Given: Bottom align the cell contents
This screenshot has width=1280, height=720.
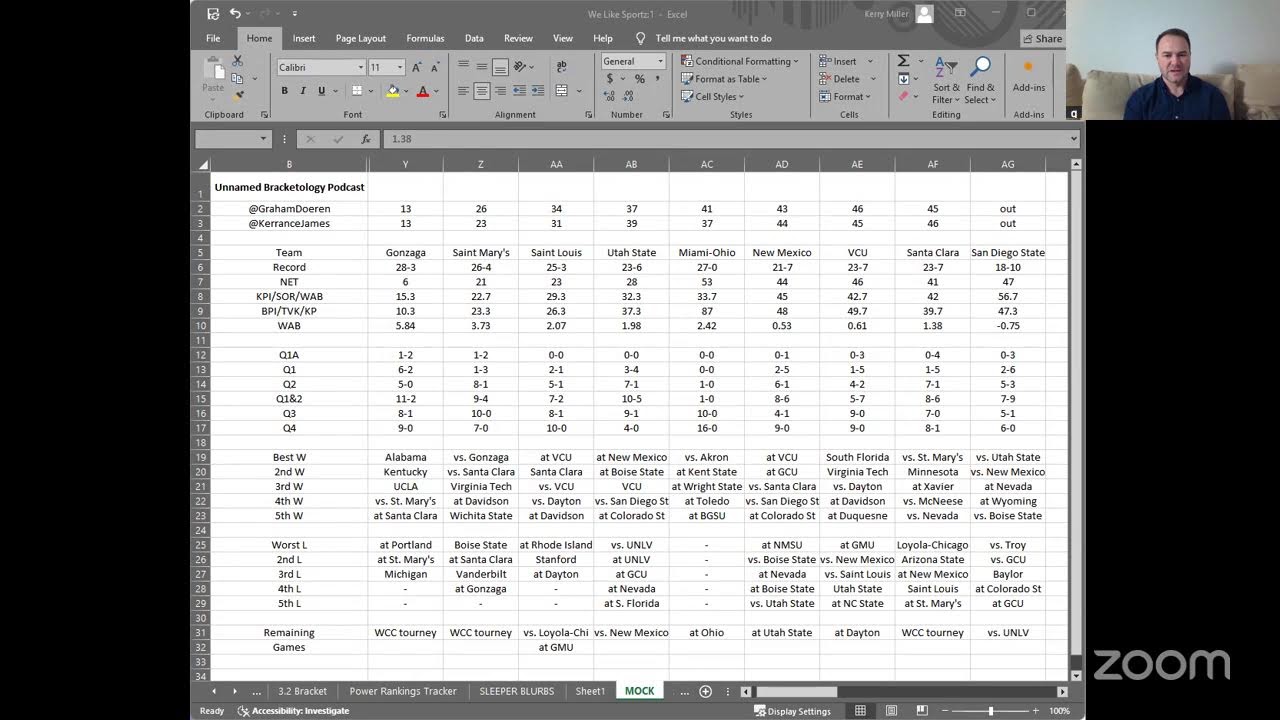Looking at the screenshot, I should click(x=499, y=66).
